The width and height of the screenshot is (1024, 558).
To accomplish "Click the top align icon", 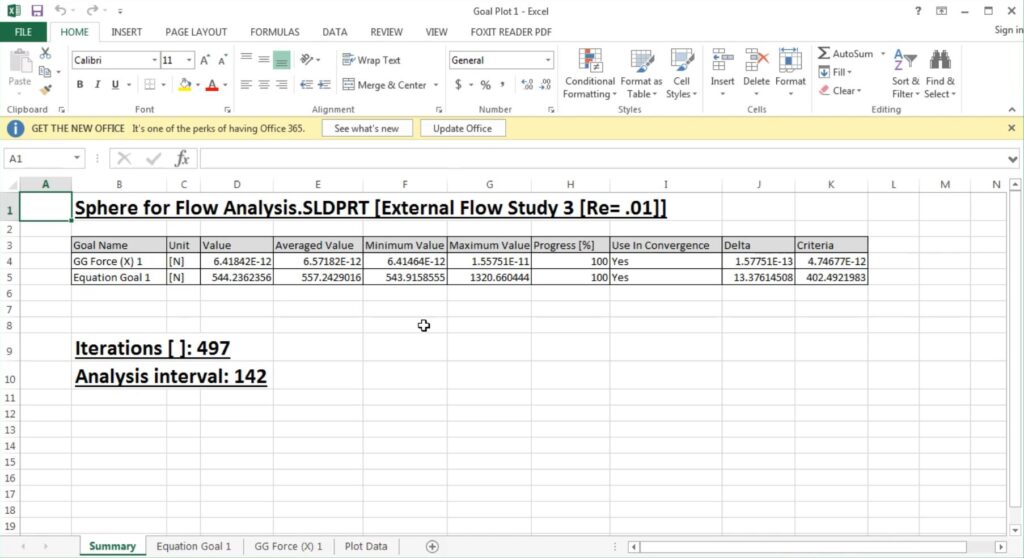I will pyautogui.click(x=246, y=59).
